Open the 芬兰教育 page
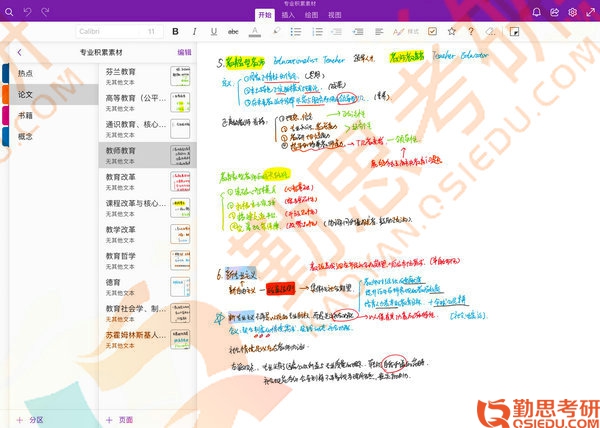The width and height of the screenshot is (600, 428). [148, 76]
